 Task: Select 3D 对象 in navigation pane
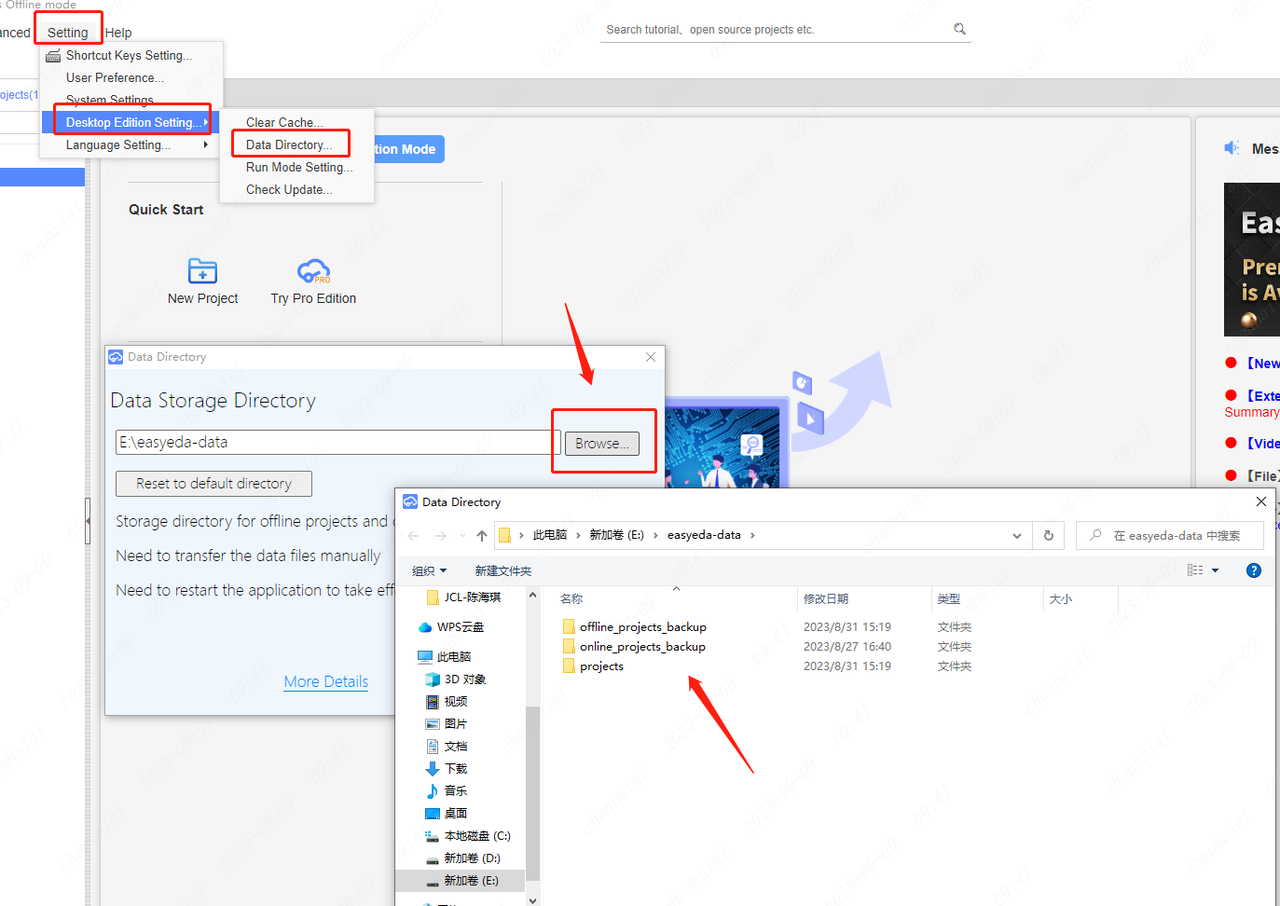pos(456,679)
